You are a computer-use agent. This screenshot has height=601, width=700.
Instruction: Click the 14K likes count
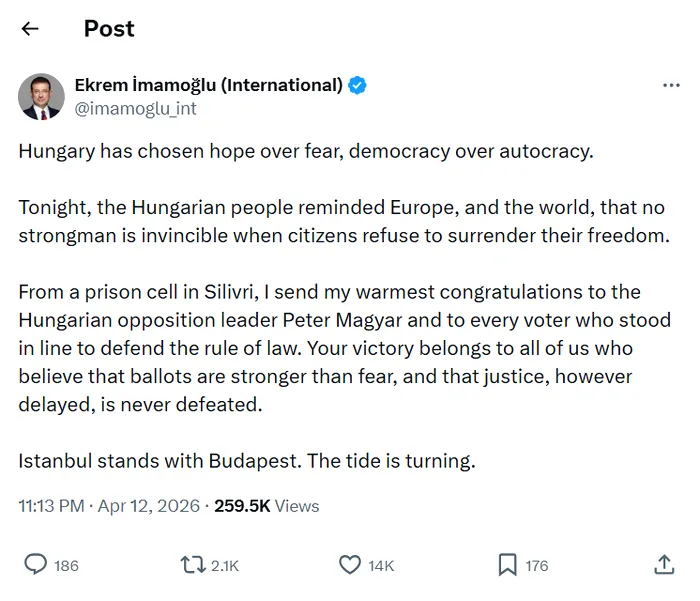(381, 566)
